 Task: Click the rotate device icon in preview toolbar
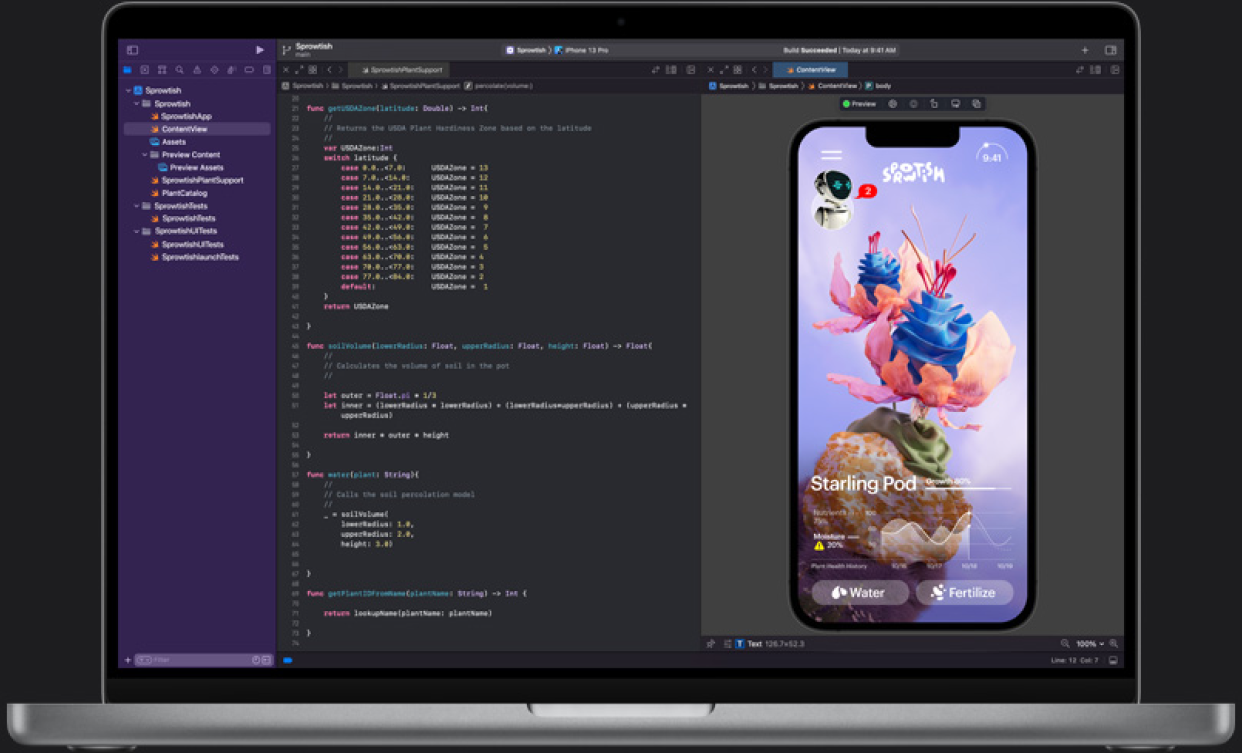(934, 104)
